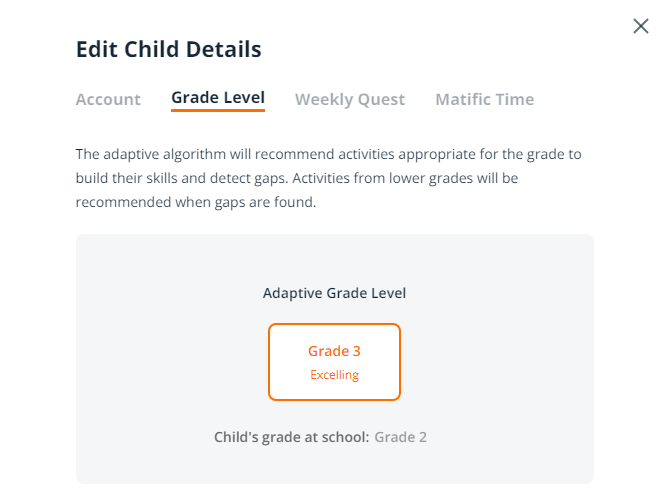The width and height of the screenshot is (671, 495).
Task: Click the text recommended when gaps are found
Action: 196,202
